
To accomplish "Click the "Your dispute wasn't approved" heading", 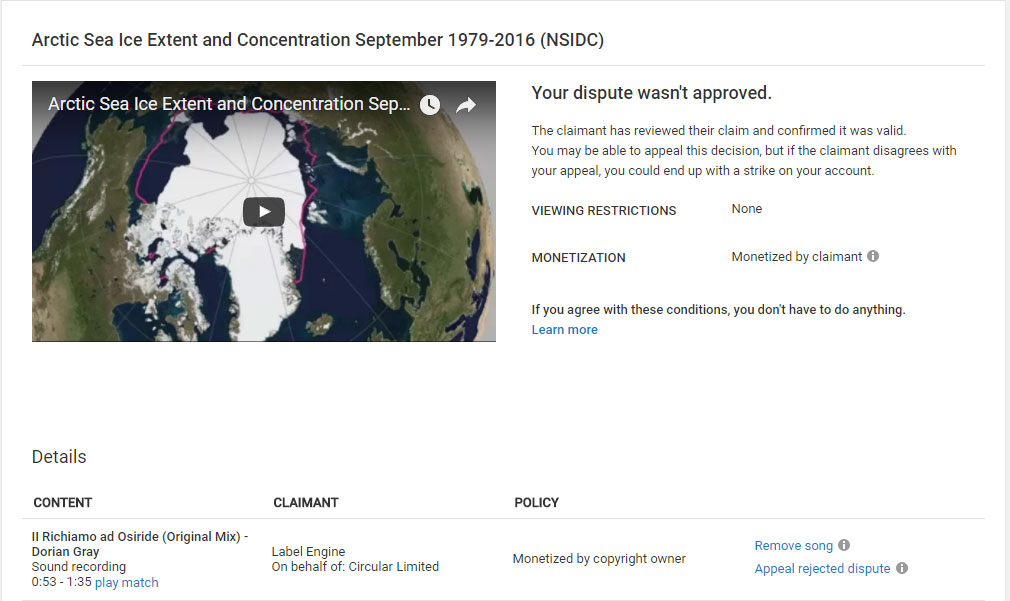I will 651,93.
